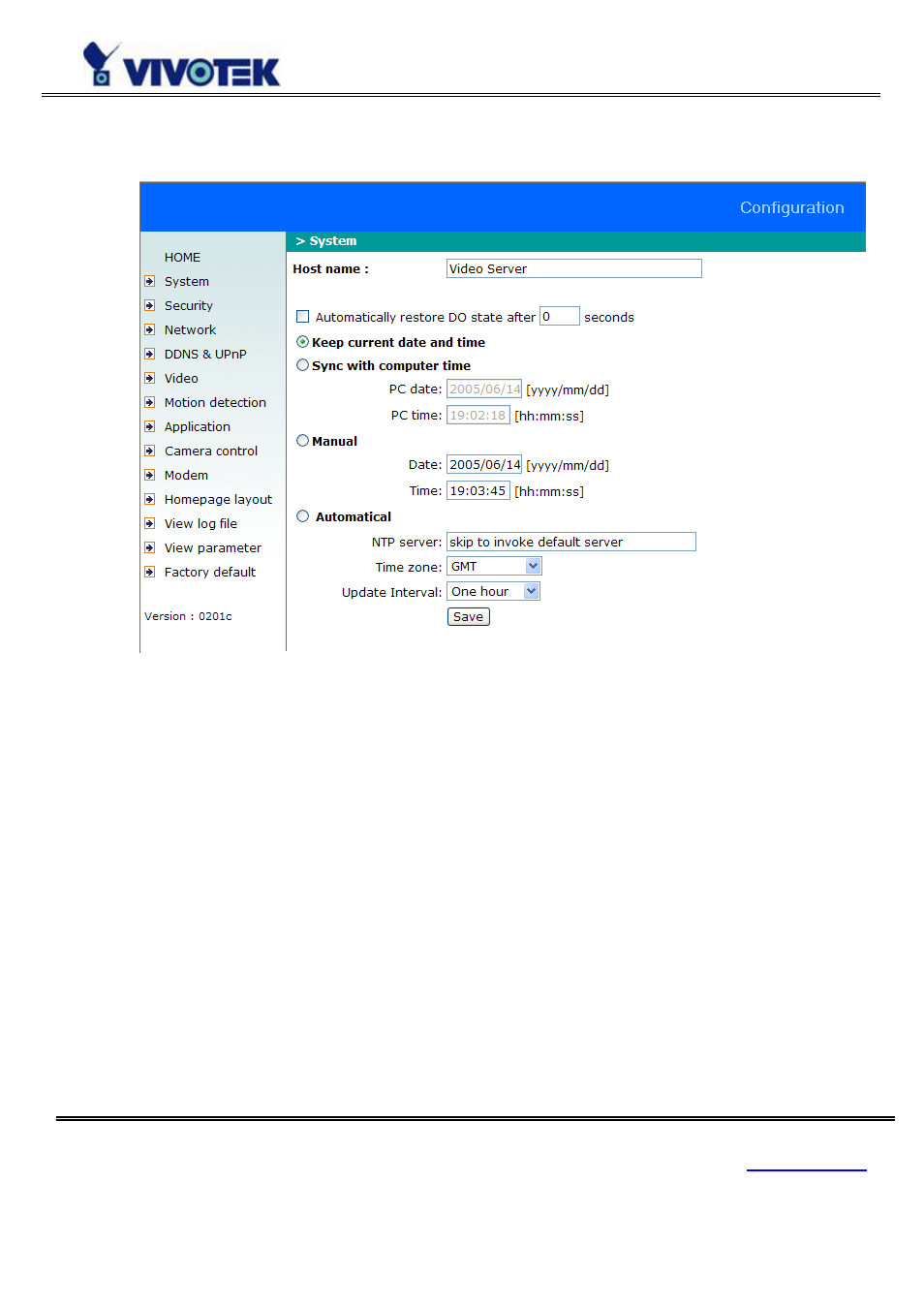Choose the Automatical time option
The width and height of the screenshot is (924, 1308).
click(303, 516)
